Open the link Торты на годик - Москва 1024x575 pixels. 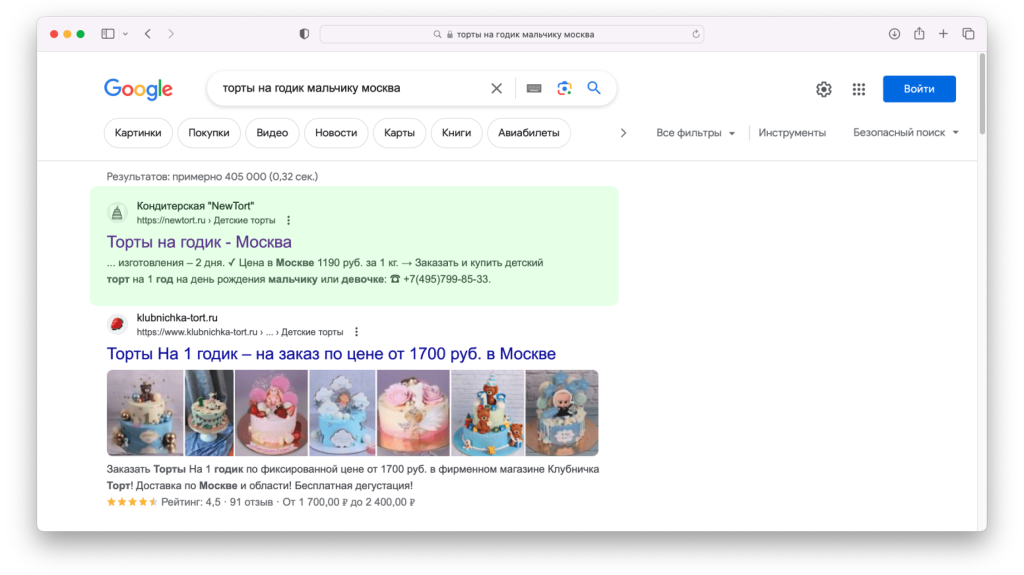(199, 242)
